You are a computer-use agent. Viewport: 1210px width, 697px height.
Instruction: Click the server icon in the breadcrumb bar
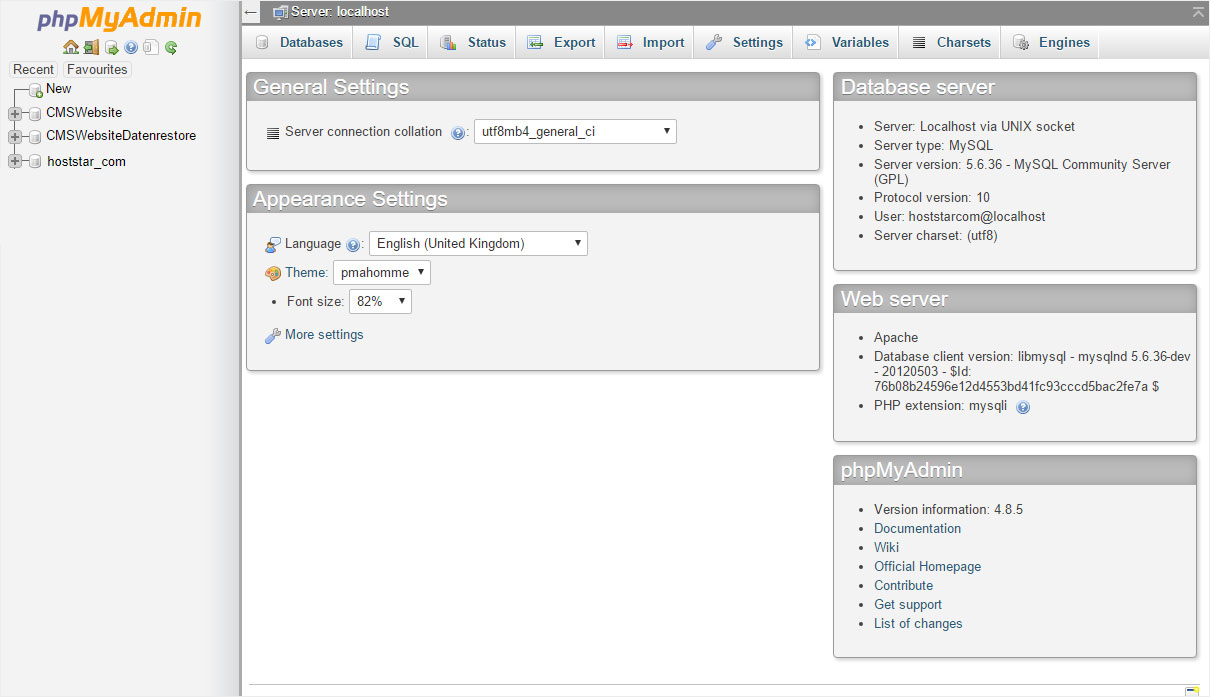280,12
